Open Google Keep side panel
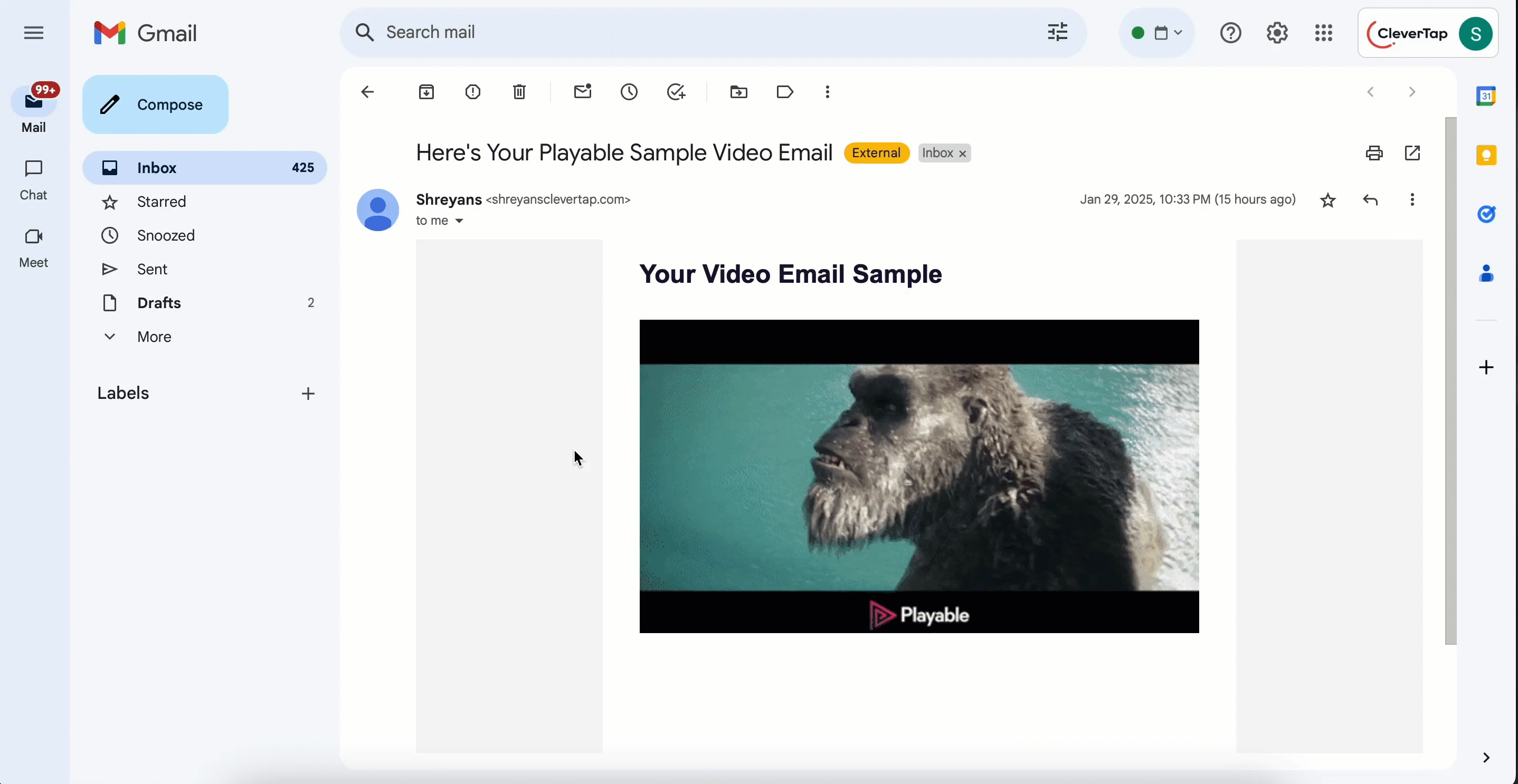 tap(1486, 156)
